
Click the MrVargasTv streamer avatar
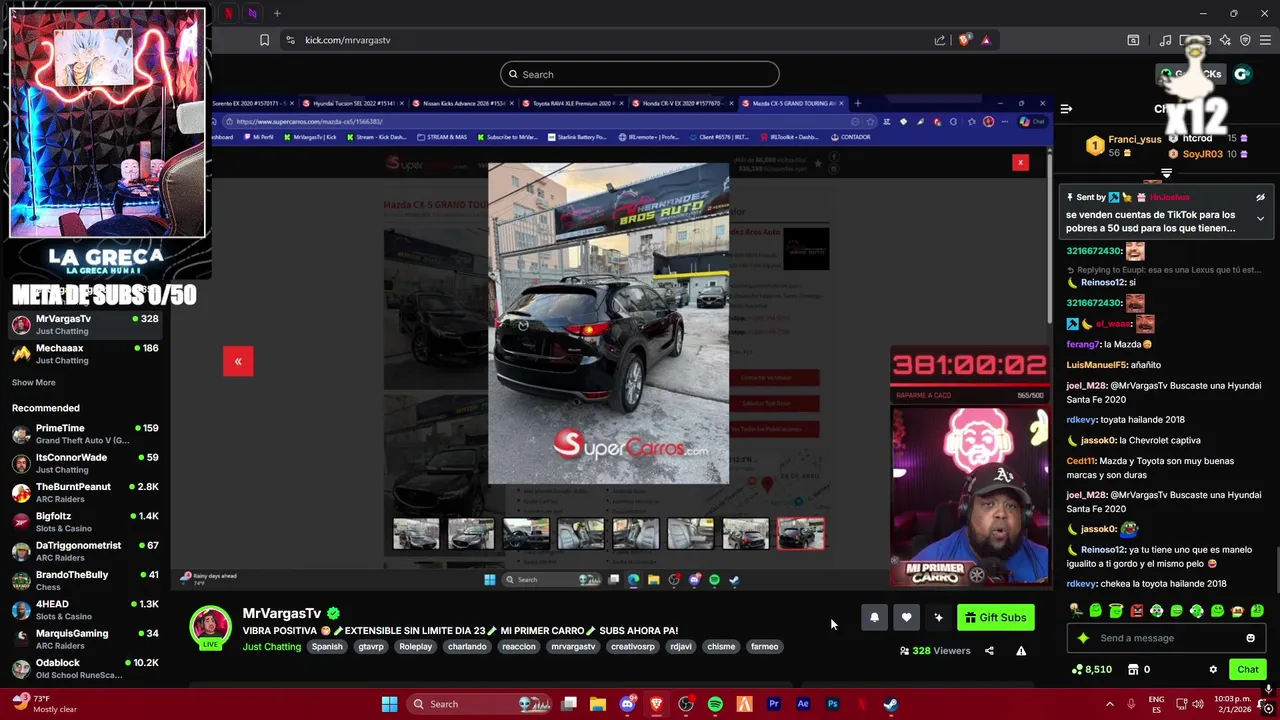211,628
